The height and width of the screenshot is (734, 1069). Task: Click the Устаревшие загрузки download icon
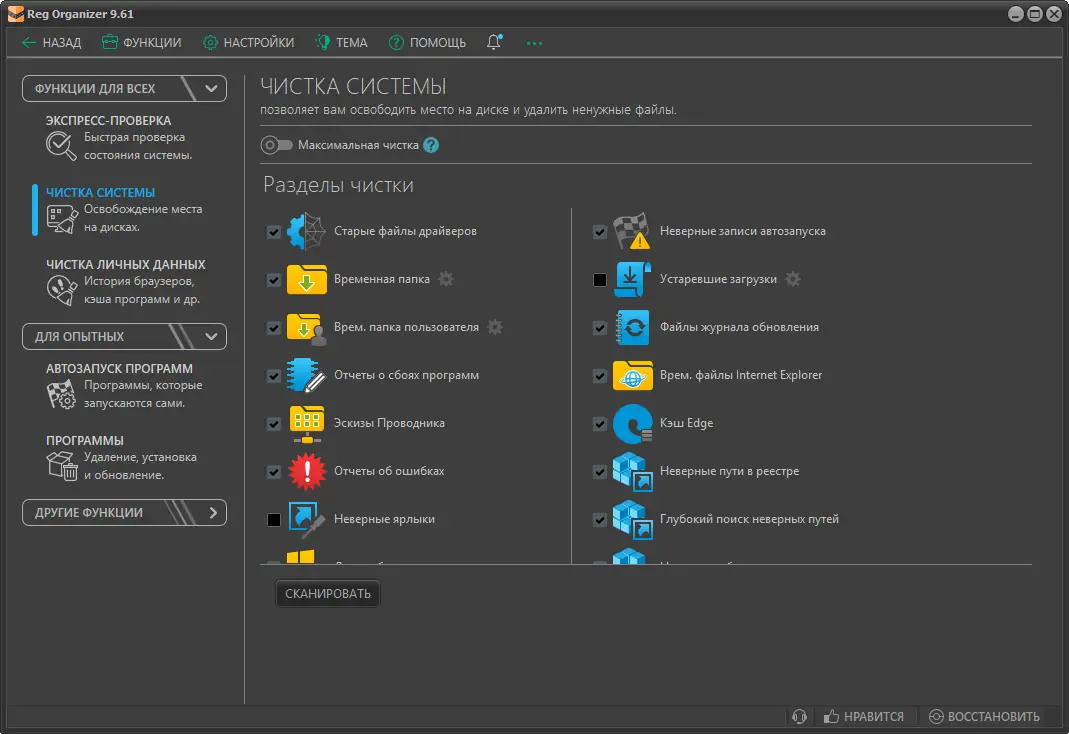632,279
